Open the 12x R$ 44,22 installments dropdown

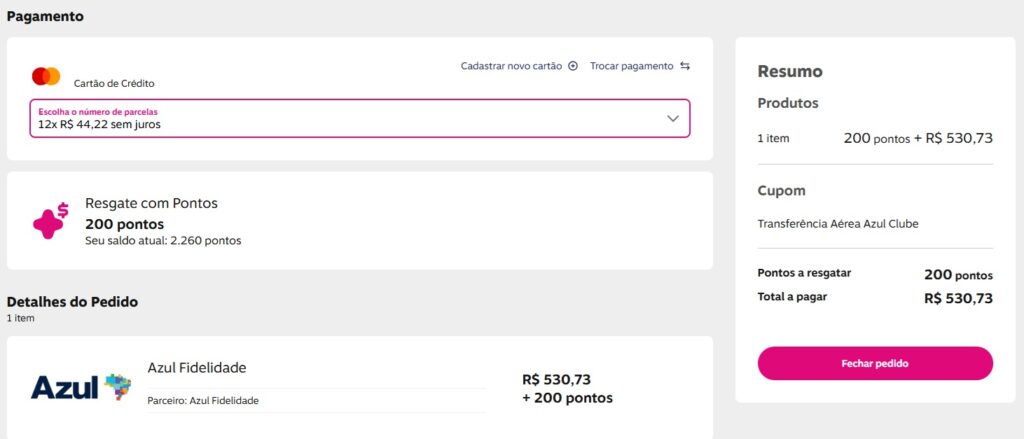click(359, 118)
